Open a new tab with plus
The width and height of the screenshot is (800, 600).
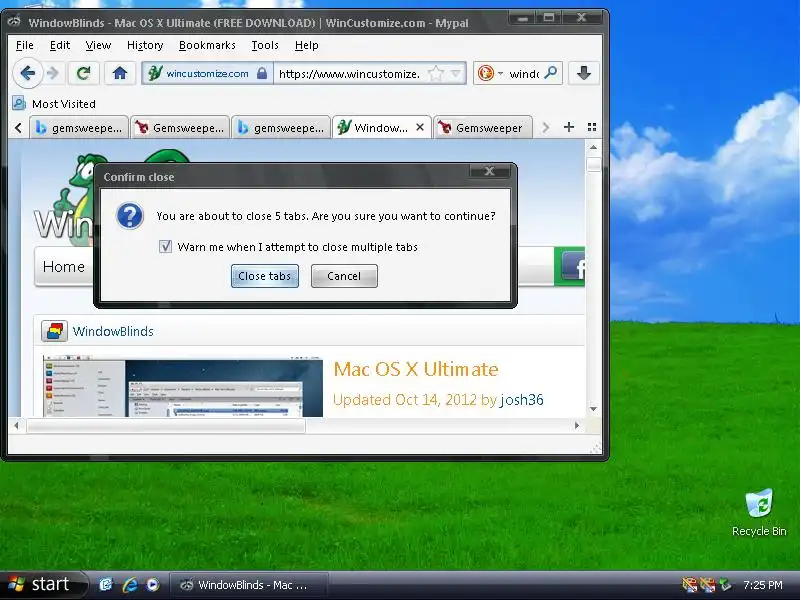click(x=569, y=127)
